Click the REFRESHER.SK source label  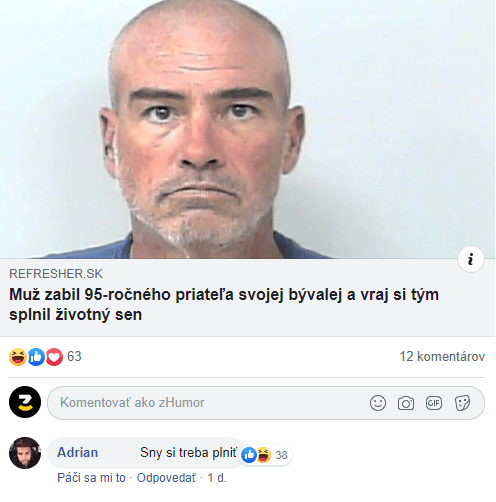click(56, 274)
